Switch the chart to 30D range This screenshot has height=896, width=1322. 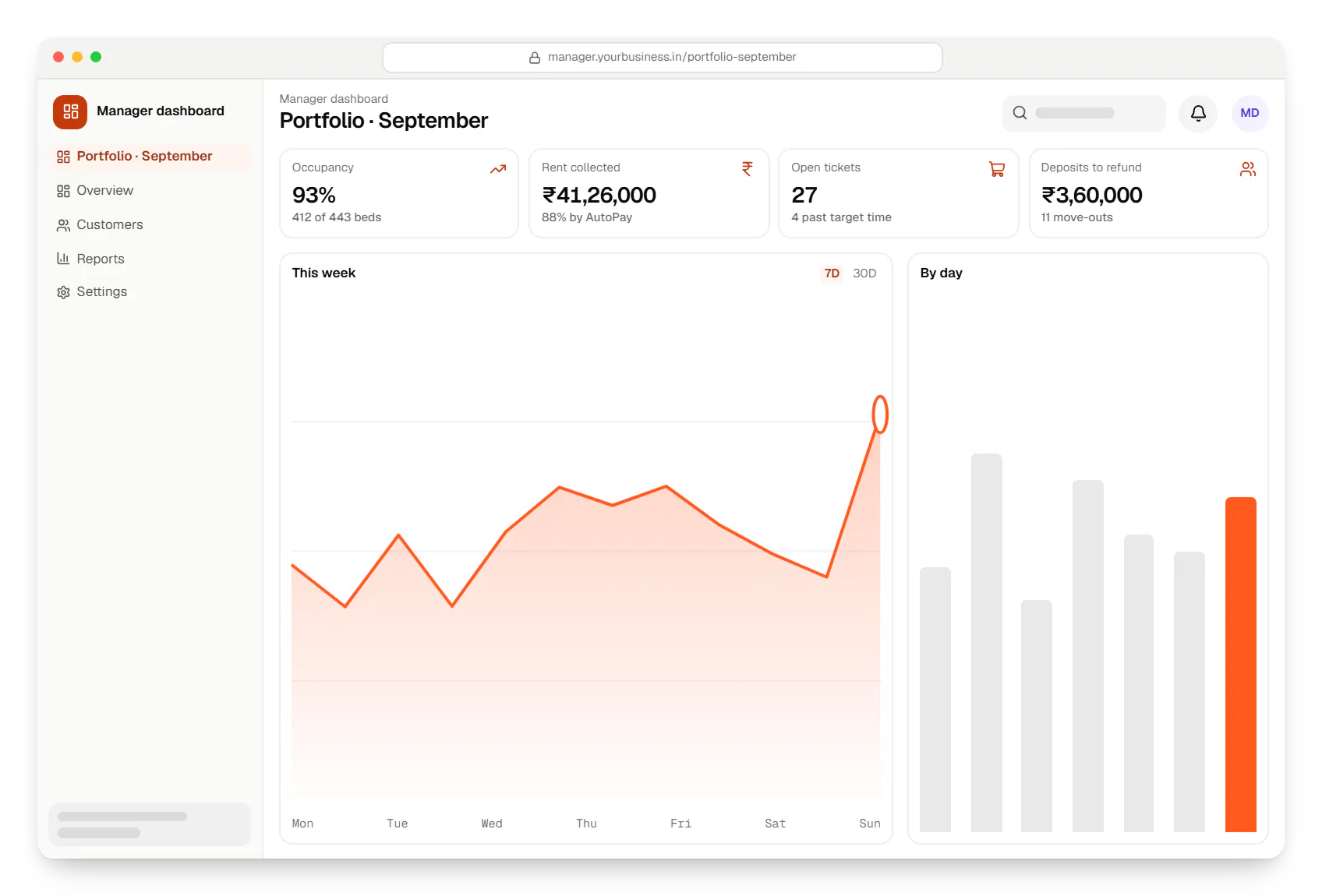tap(864, 273)
